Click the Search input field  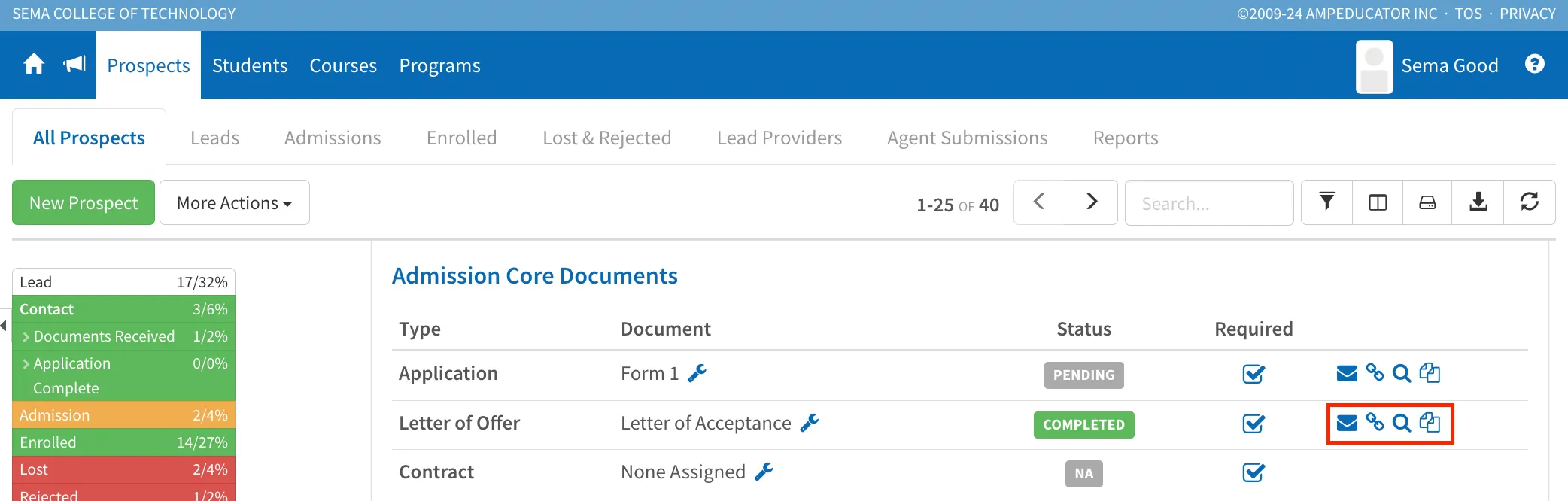pos(1209,203)
